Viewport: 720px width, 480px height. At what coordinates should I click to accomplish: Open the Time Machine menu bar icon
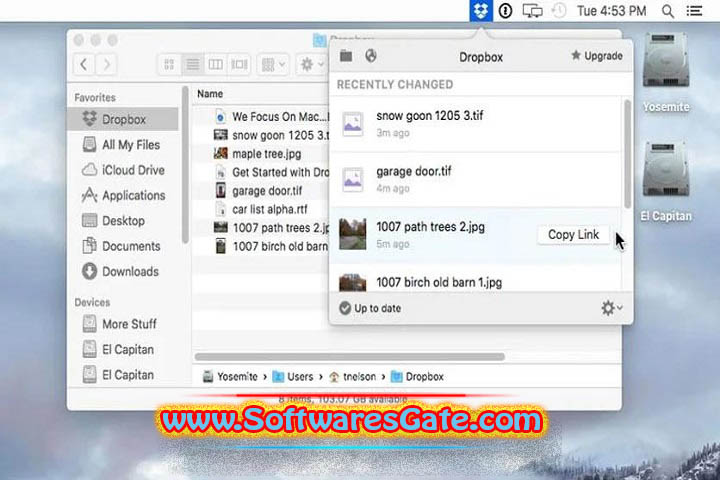(x=558, y=11)
